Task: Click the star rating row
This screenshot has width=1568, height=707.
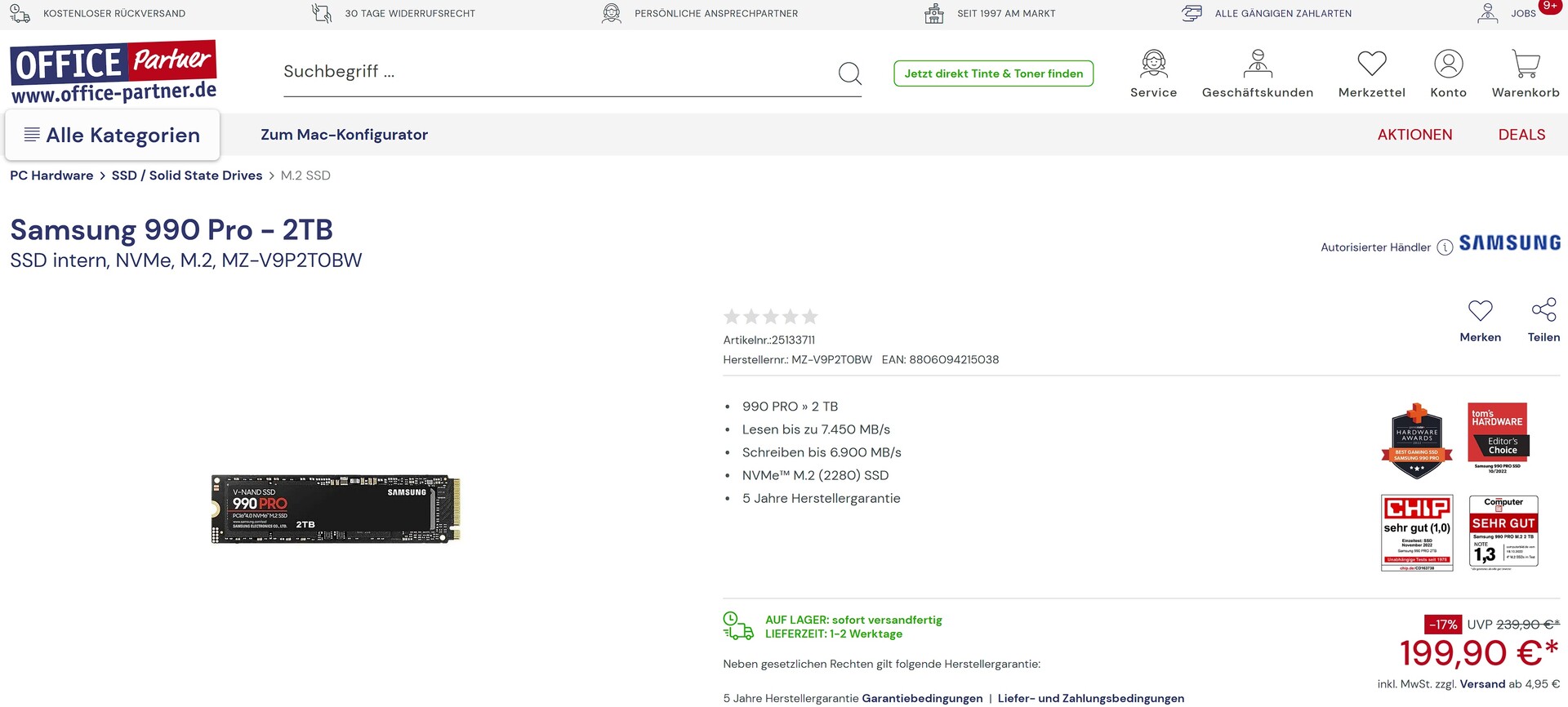Action: [x=770, y=317]
